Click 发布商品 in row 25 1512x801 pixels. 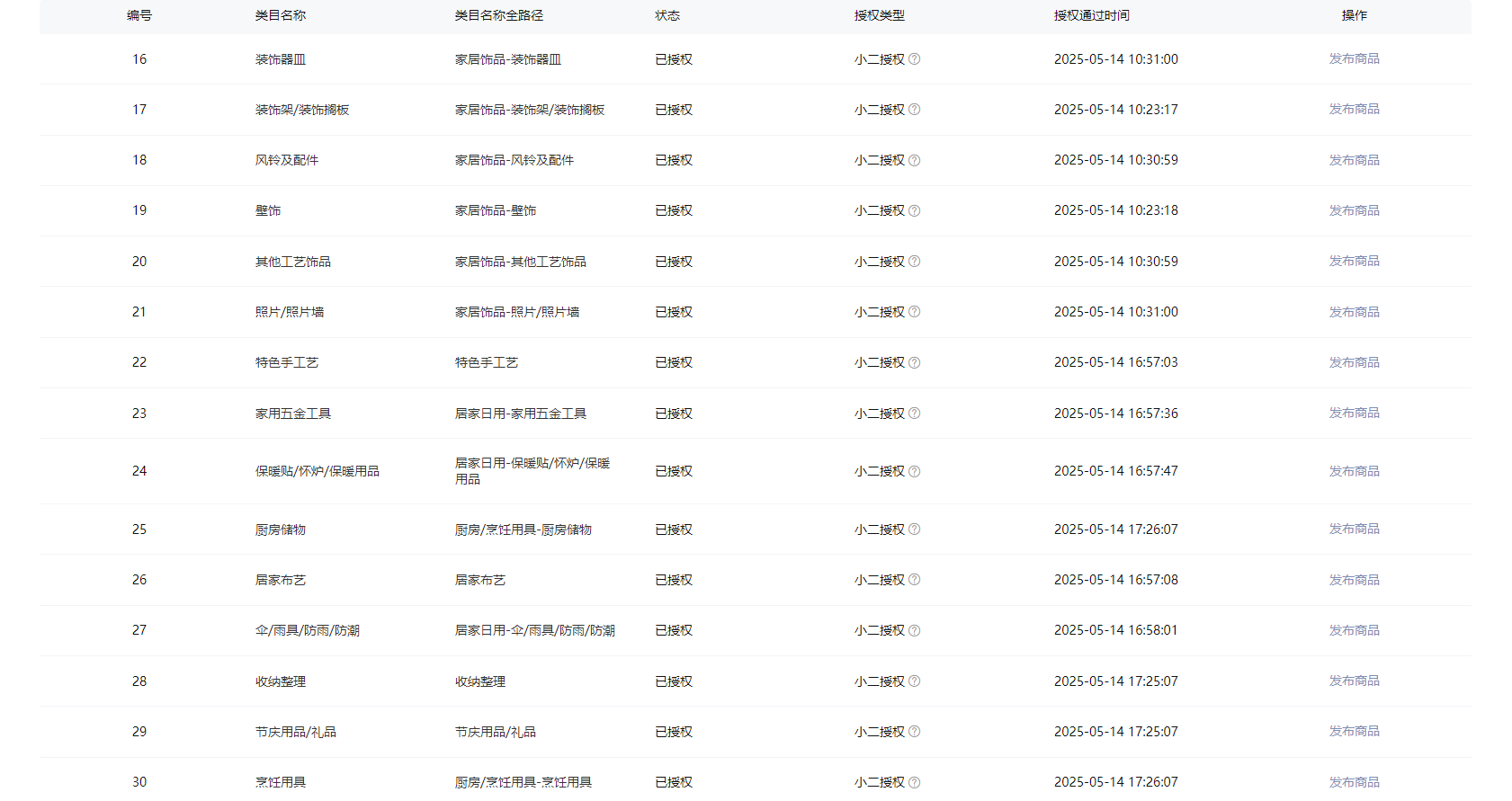click(1354, 529)
